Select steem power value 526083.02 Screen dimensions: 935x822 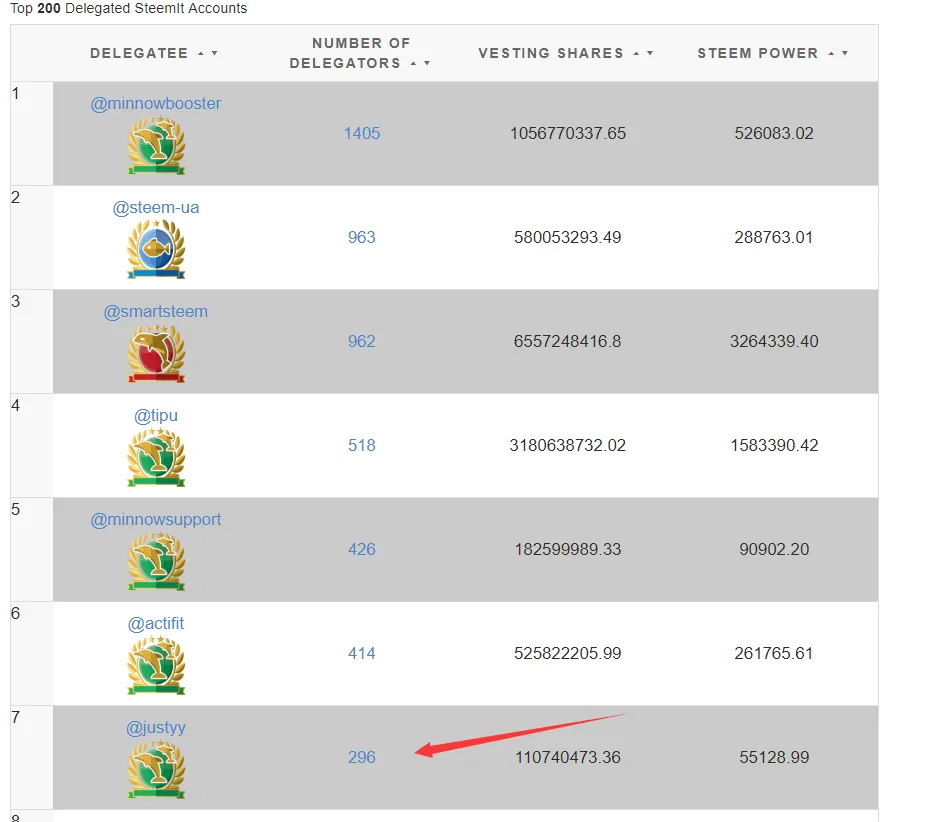click(x=774, y=133)
